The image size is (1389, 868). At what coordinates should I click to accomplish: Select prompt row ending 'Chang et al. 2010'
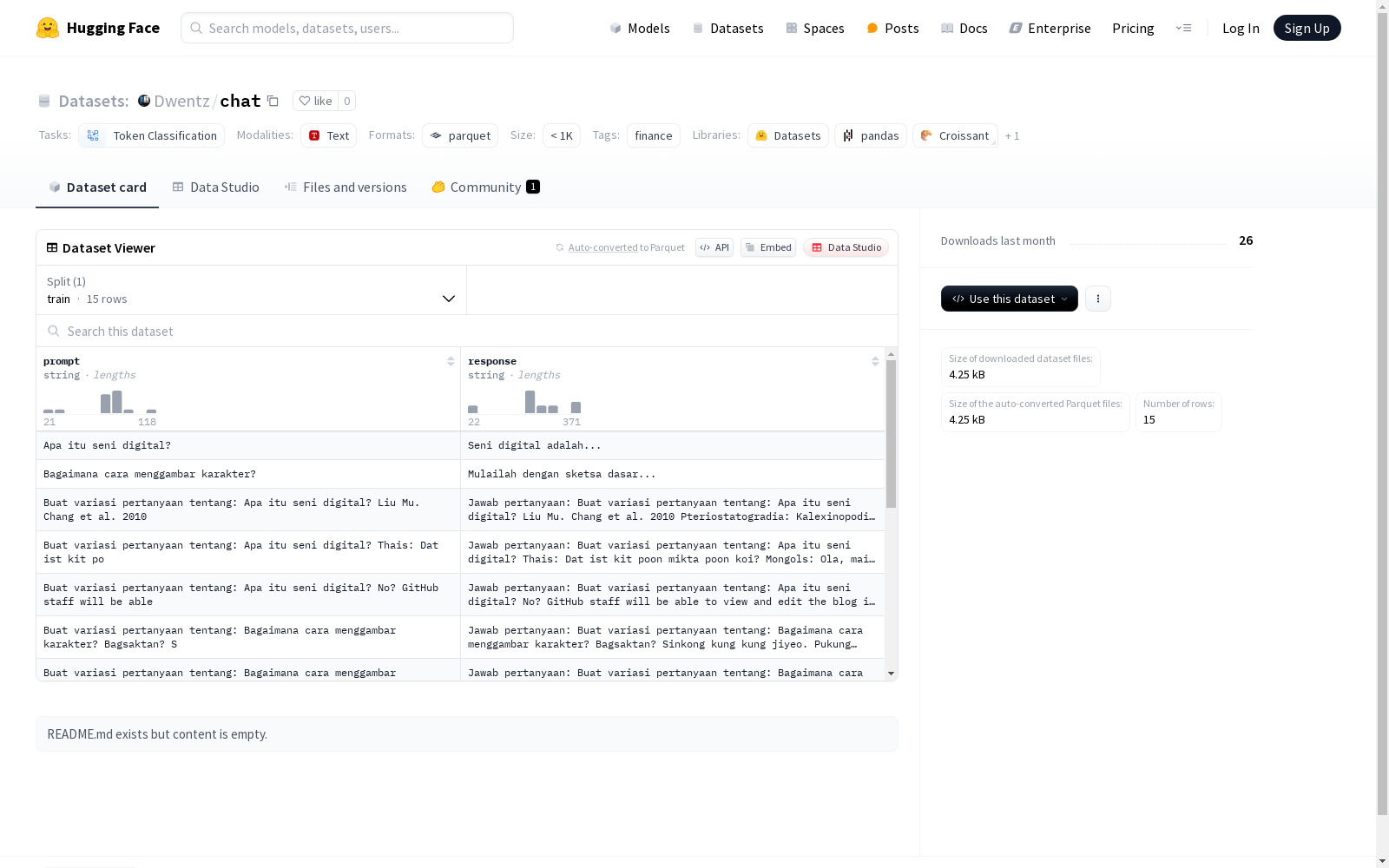[x=248, y=510]
